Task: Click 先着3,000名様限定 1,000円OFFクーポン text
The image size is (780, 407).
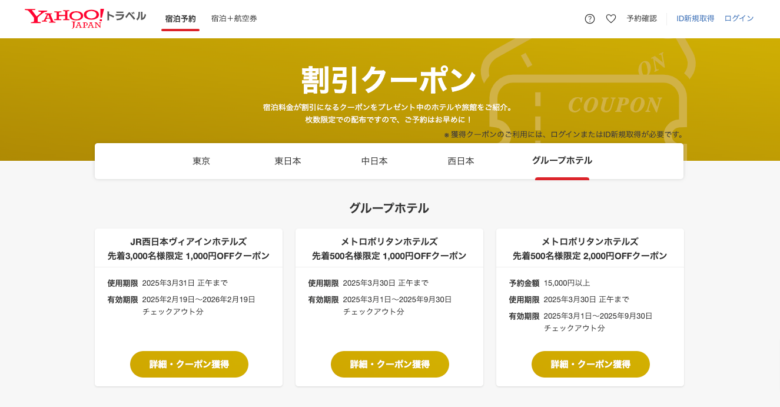Action: (189, 256)
